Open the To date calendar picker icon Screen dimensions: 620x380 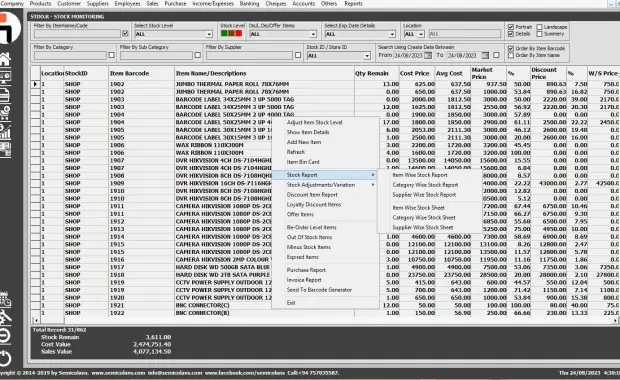click(x=485, y=55)
